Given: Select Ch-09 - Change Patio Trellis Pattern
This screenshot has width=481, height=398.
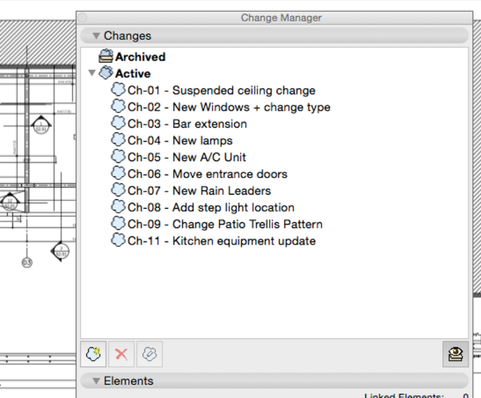Looking at the screenshot, I should click(x=225, y=224).
